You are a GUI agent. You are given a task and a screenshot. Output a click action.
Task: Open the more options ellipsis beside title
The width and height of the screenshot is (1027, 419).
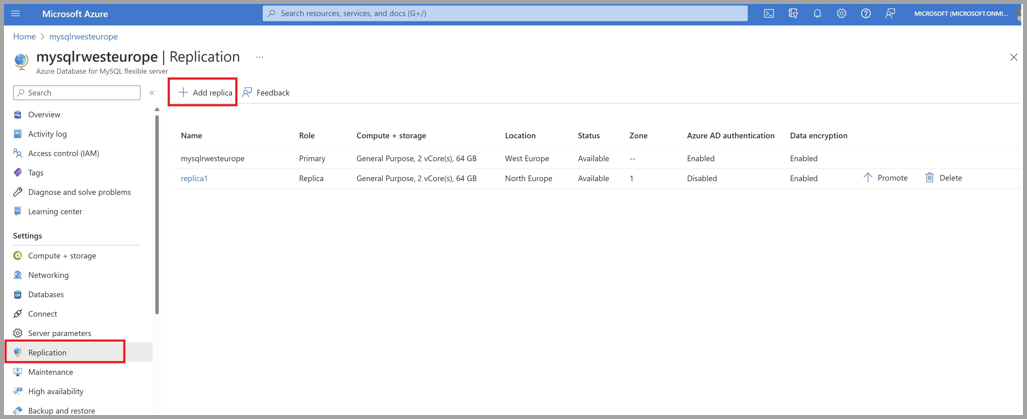[x=260, y=57]
